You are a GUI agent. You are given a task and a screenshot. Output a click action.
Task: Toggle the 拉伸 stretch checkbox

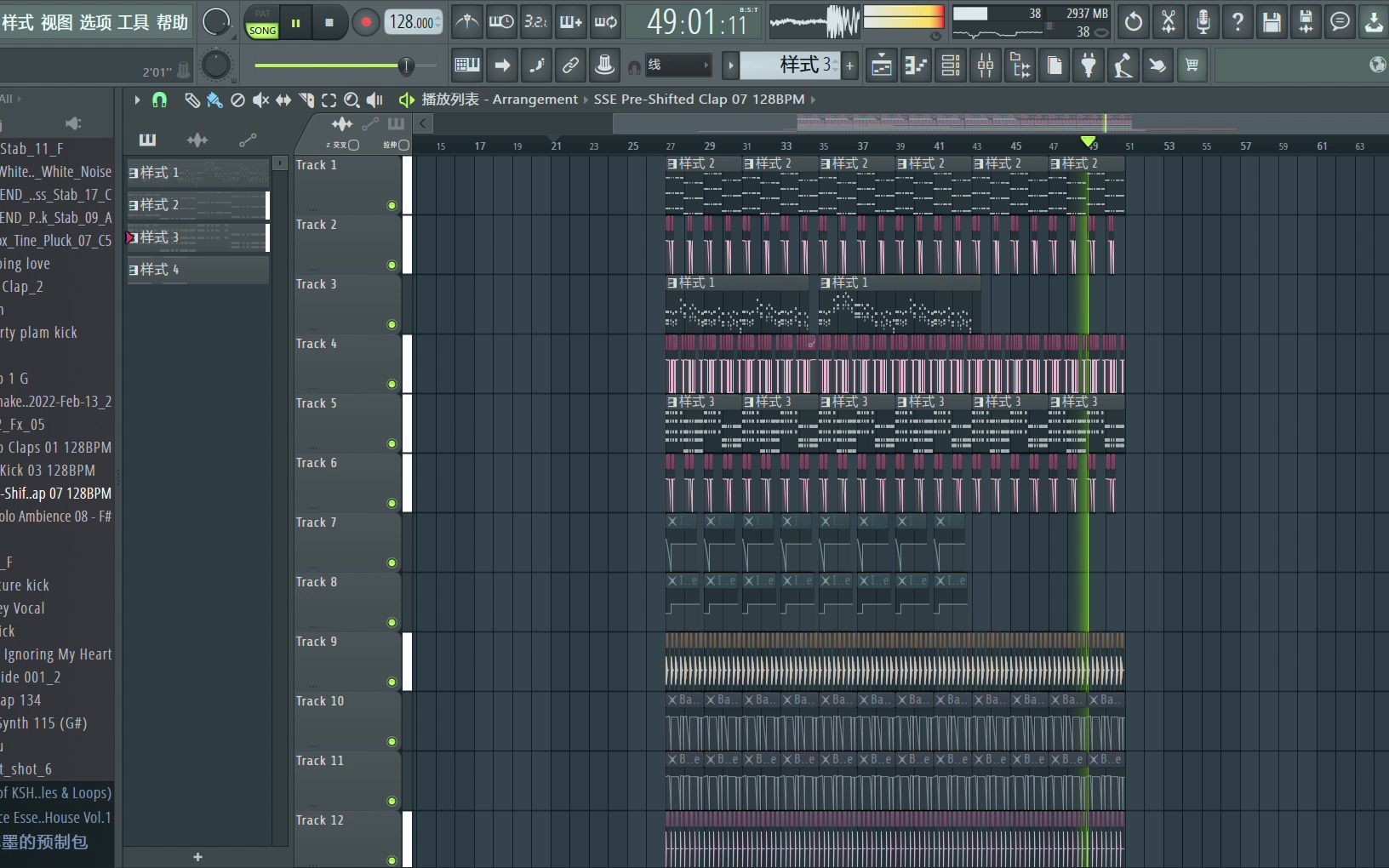pyautogui.click(x=404, y=146)
